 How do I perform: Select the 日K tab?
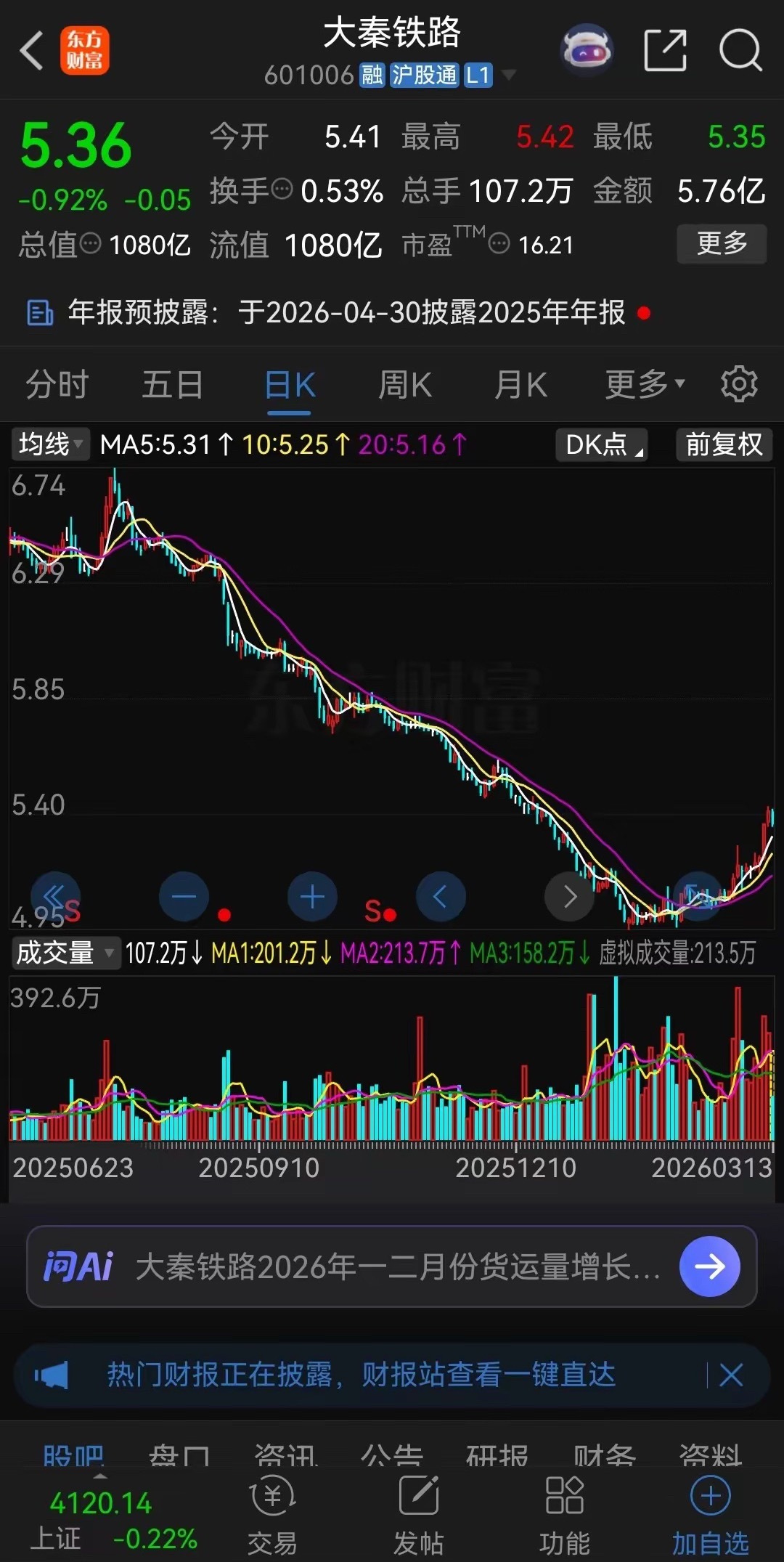(x=289, y=385)
